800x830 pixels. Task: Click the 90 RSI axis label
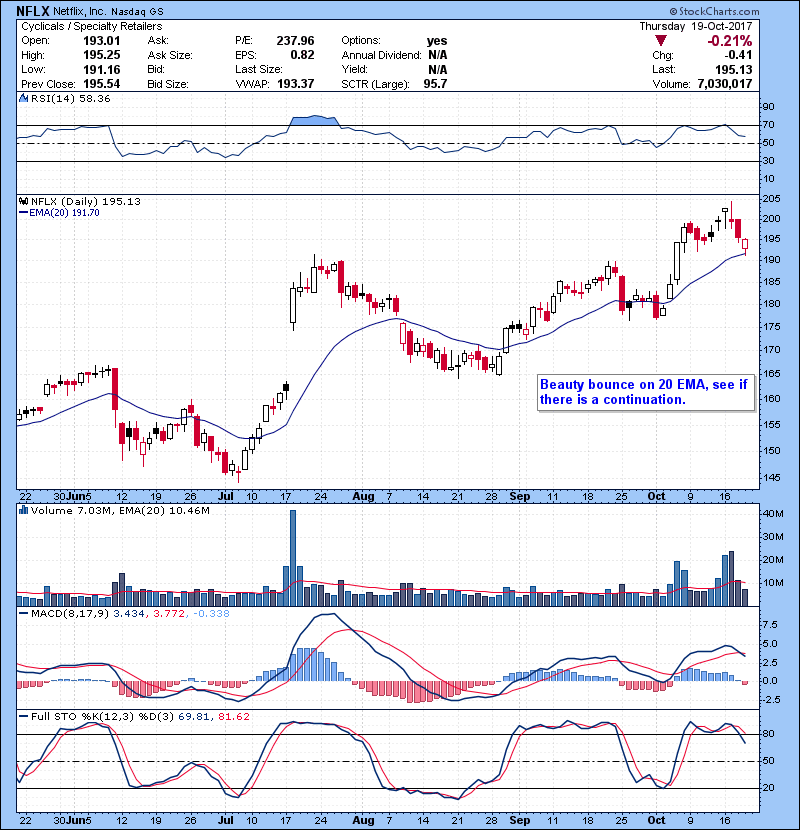pos(768,106)
